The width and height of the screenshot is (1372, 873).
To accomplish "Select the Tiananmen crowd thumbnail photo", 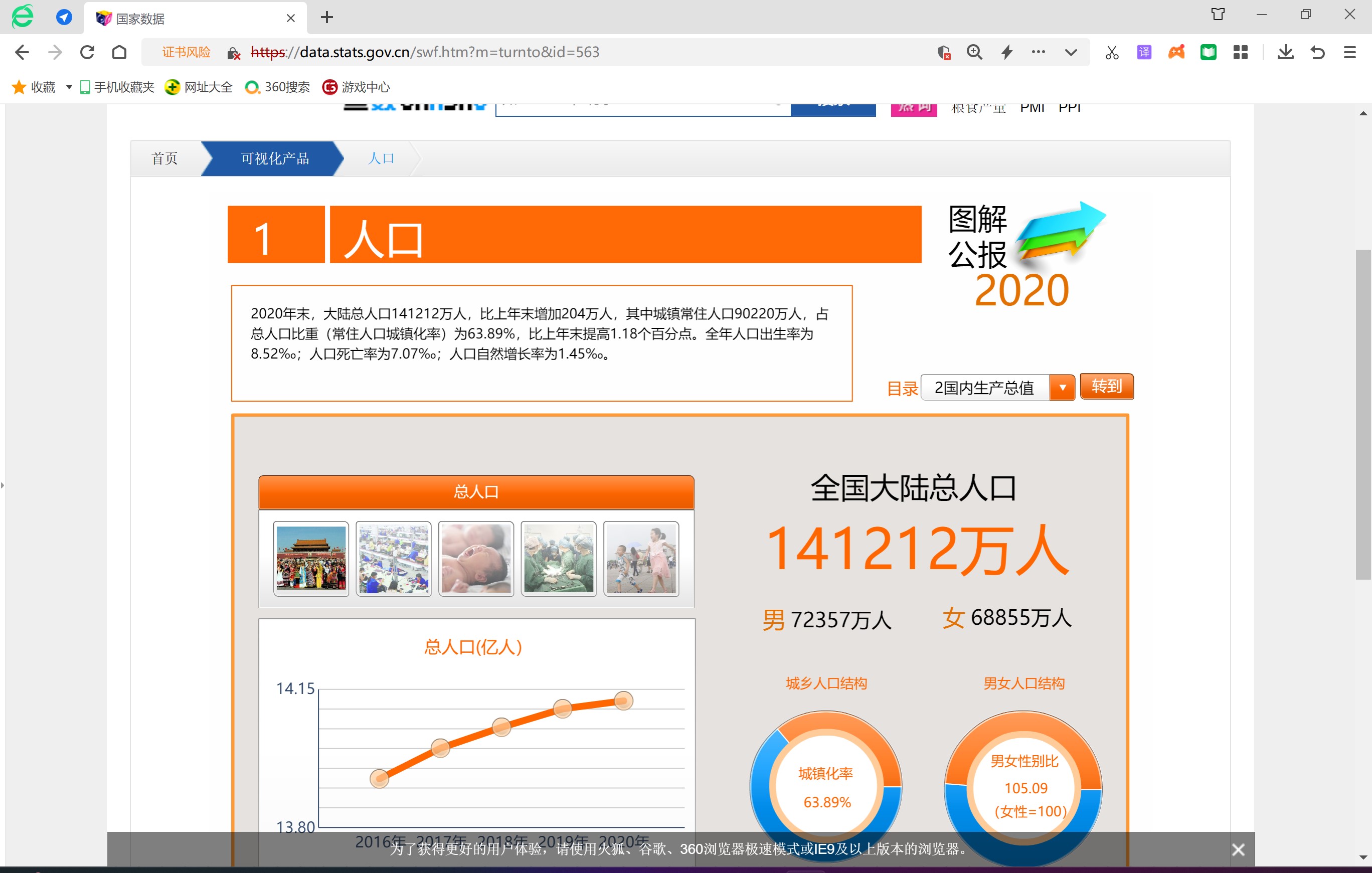I will pos(310,559).
